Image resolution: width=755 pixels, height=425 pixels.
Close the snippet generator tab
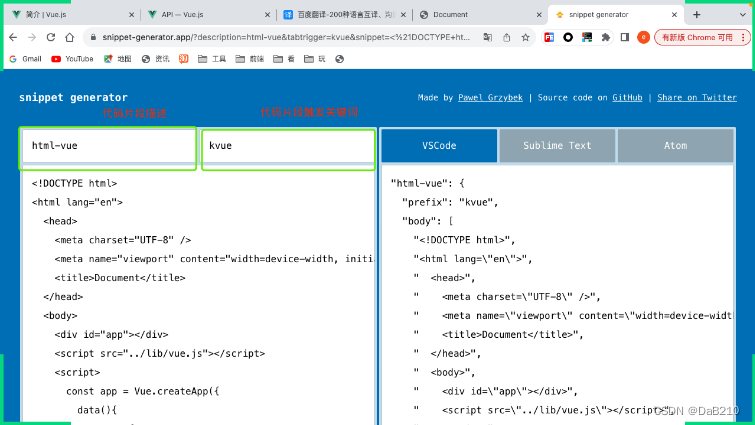(674, 15)
